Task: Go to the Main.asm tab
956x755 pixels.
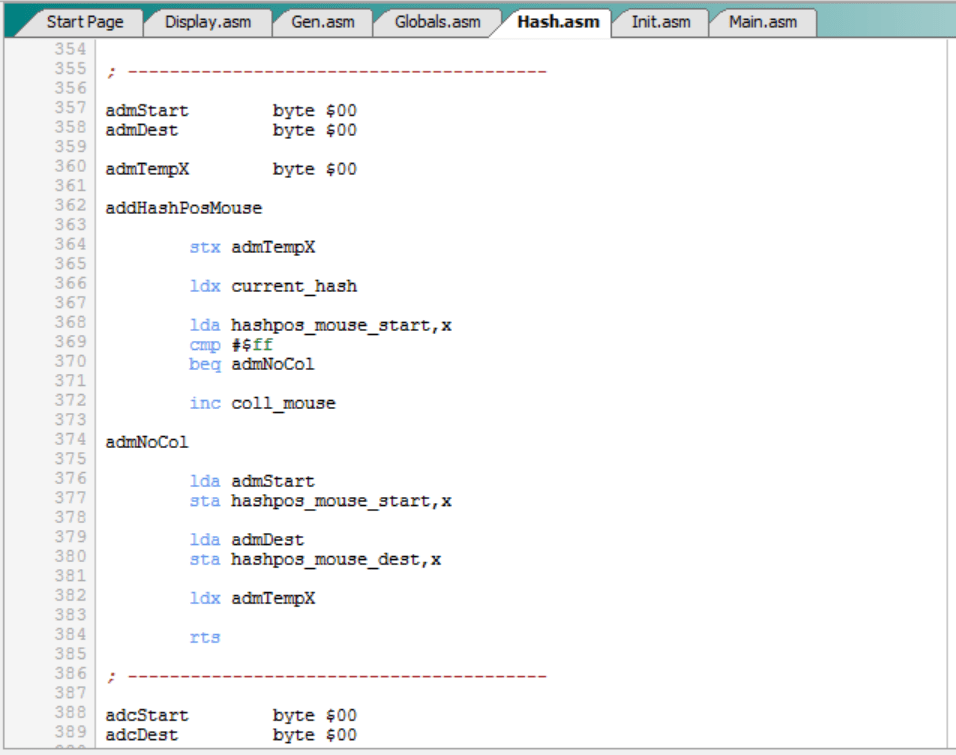Action: (x=762, y=22)
